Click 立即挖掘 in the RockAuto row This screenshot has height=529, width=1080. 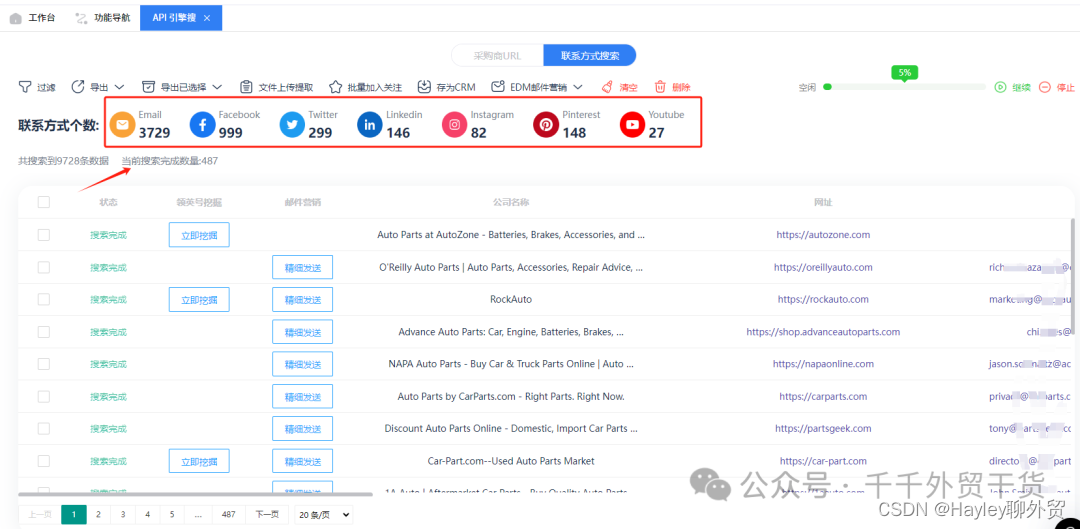(199, 300)
